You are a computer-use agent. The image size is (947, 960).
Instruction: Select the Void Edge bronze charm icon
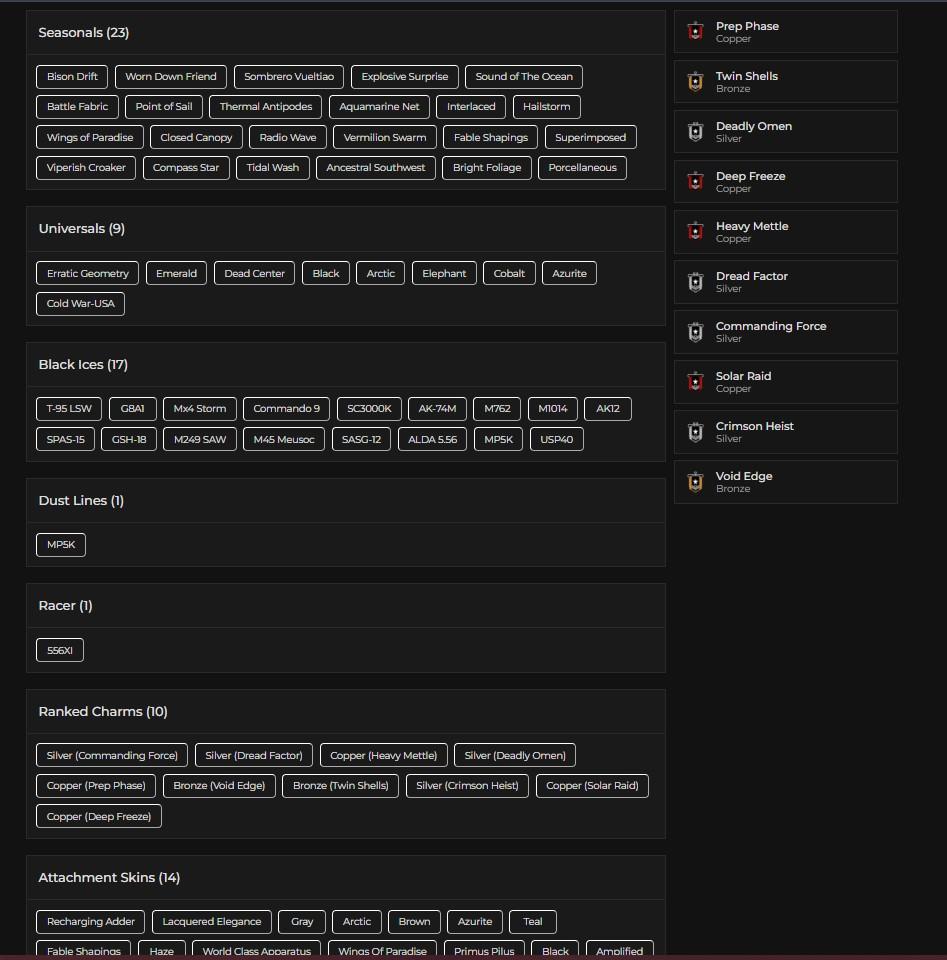coord(696,482)
